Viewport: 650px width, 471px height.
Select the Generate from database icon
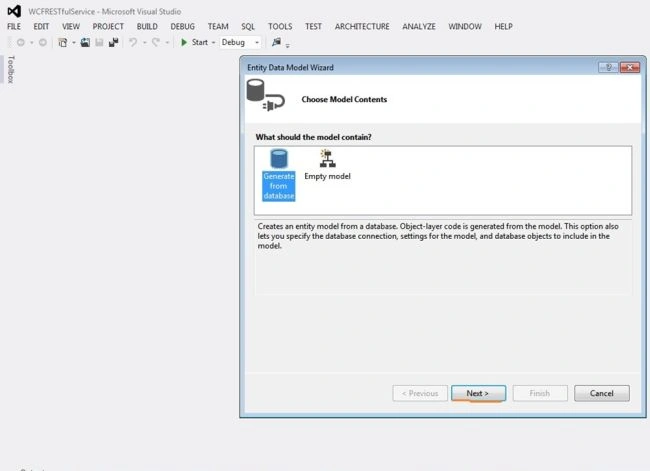coord(279,159)
